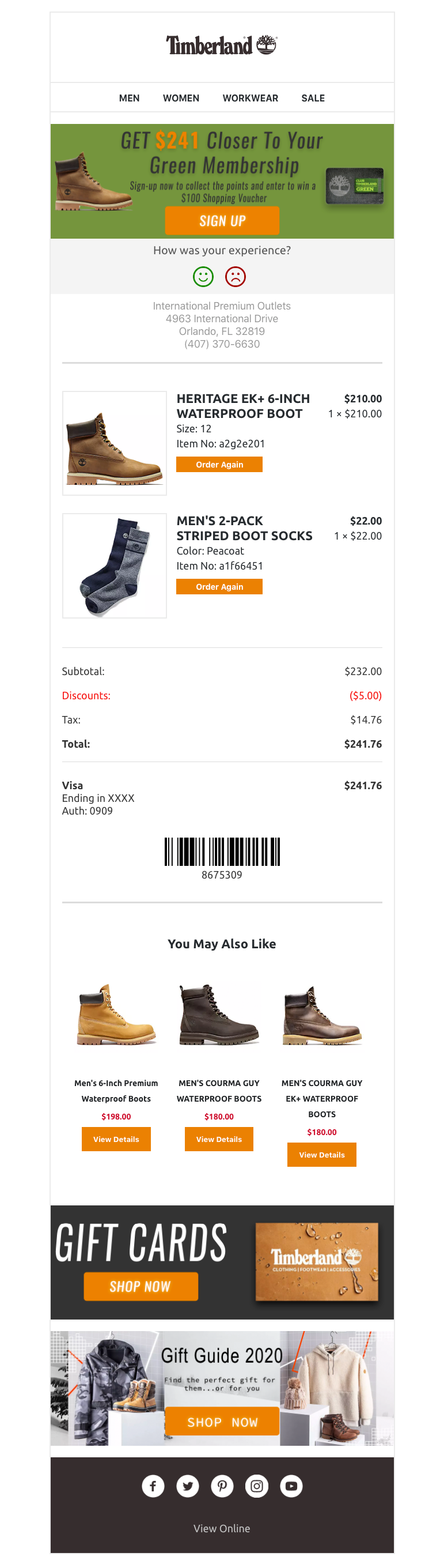The image size is (444, 1568).
Task: View Details for $198.00 Premium Boots
Action: tap(116, 1139)
